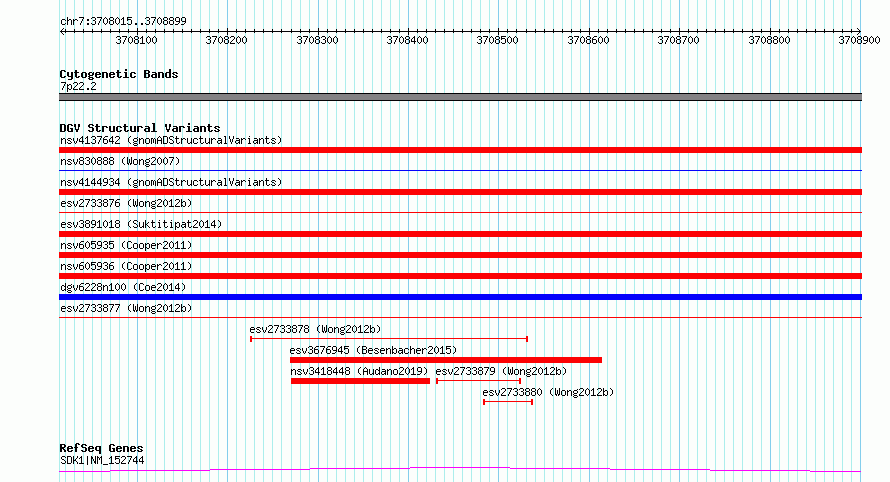Click the gray 7p22.2 cytogenetic band bar
The image size is (890, 482).
(x=460, y=97)
